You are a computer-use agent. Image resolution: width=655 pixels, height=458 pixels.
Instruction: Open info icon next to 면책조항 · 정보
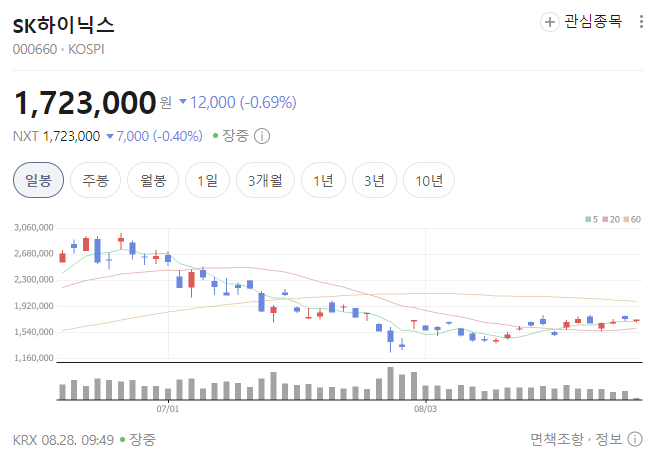point(635,439)
